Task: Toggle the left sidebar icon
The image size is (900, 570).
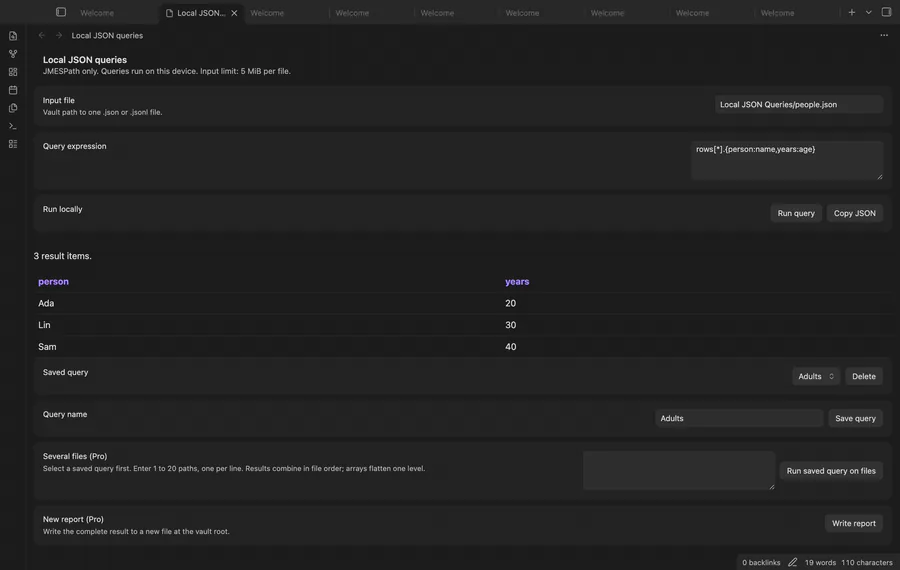Action: 61,12
